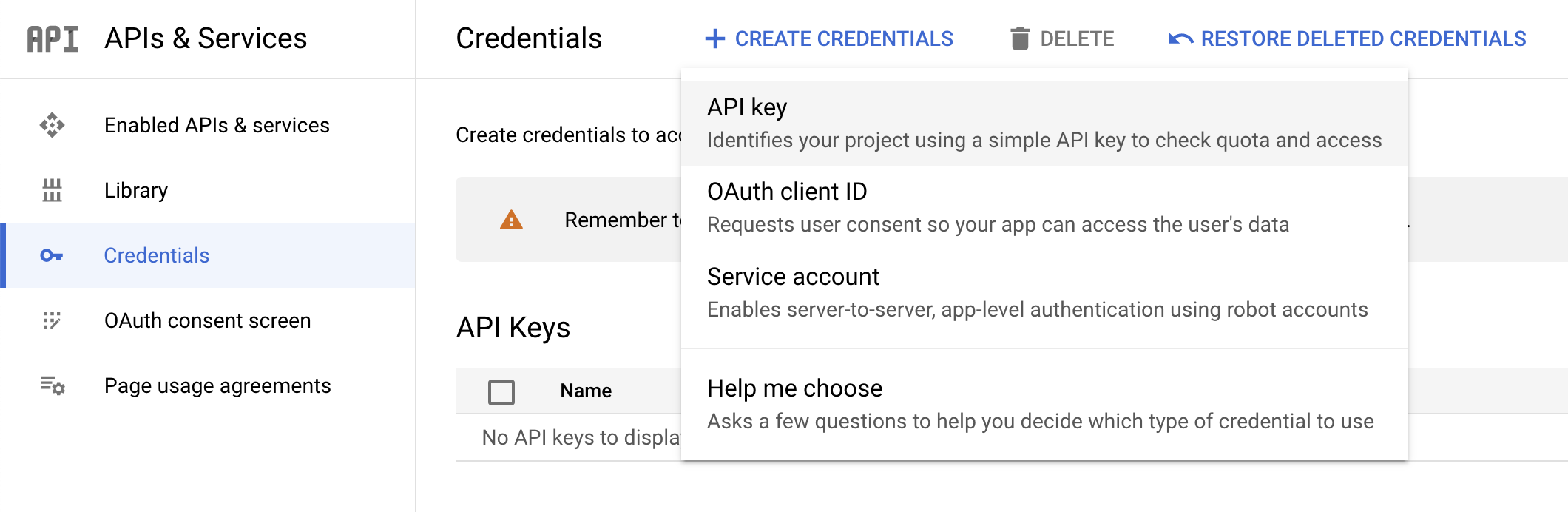1568x512 pixels.
Task: Click the Library shelf icon
Action: (52, 190)
